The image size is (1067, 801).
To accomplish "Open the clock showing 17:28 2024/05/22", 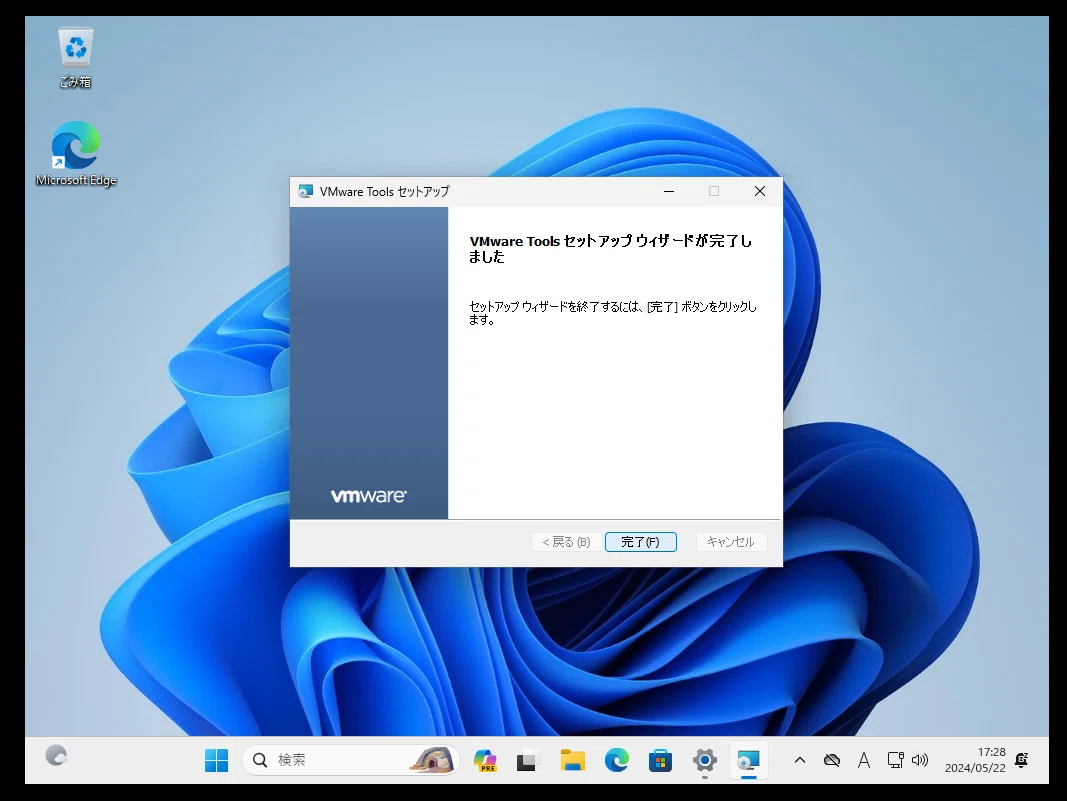I will (x=975, y=760).
